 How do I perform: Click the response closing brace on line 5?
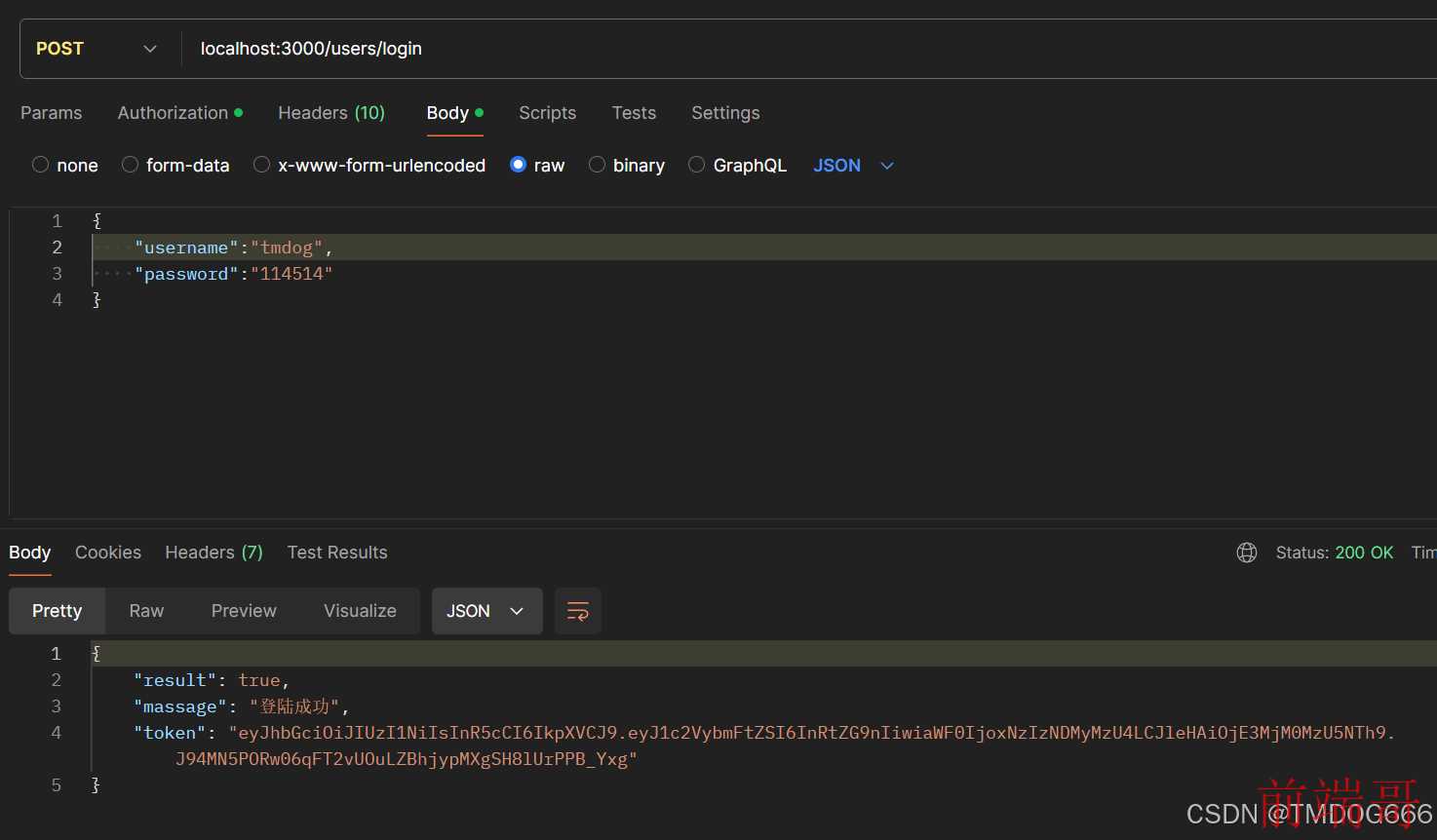[96, 785]
